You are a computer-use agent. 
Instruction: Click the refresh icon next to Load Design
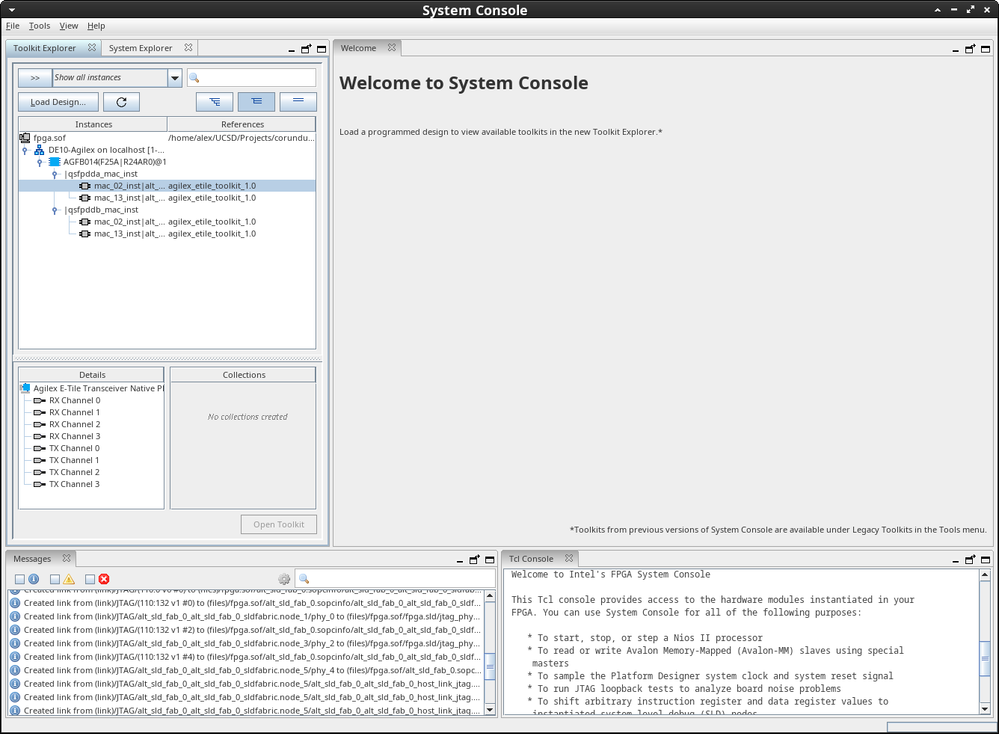coord(121,102)
